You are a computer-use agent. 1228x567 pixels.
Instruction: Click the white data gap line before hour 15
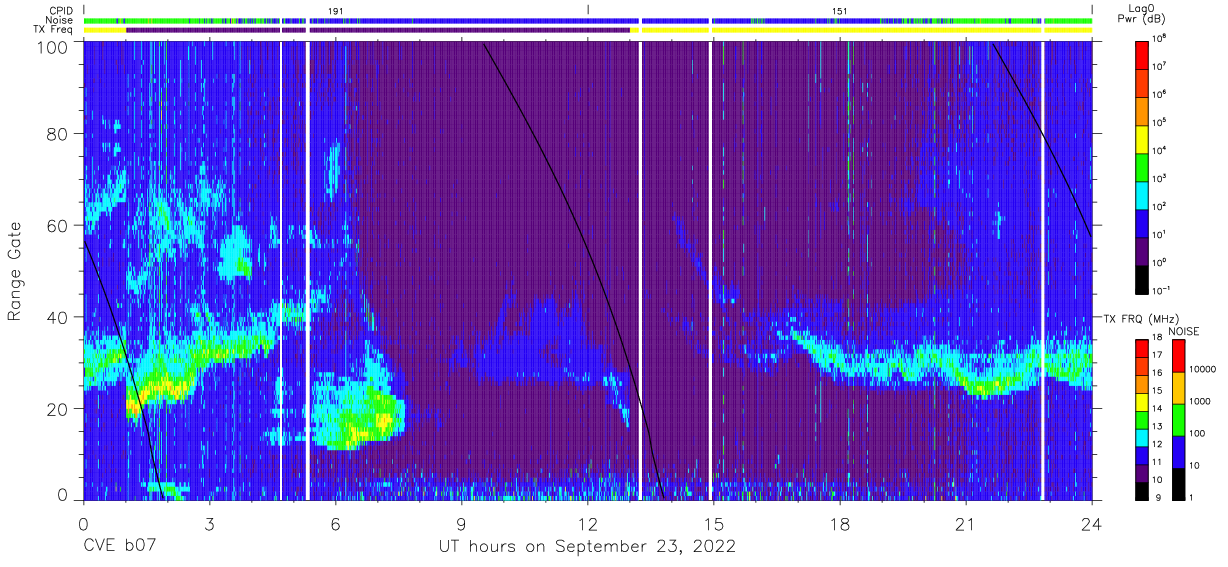pos(710,270)
